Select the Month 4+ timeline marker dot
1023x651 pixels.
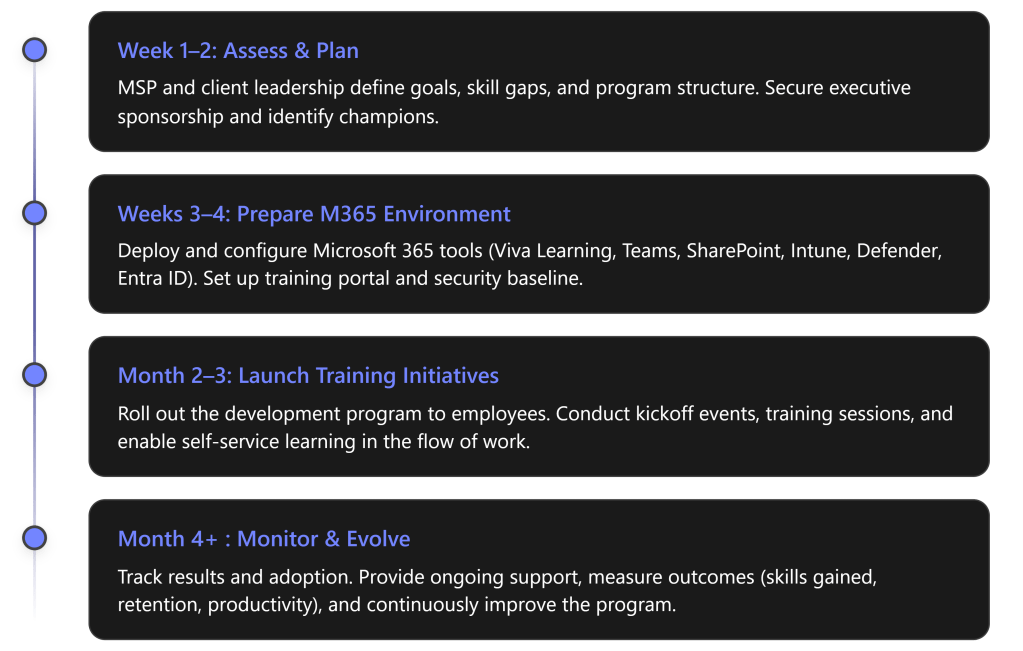(x=35, y=538)
